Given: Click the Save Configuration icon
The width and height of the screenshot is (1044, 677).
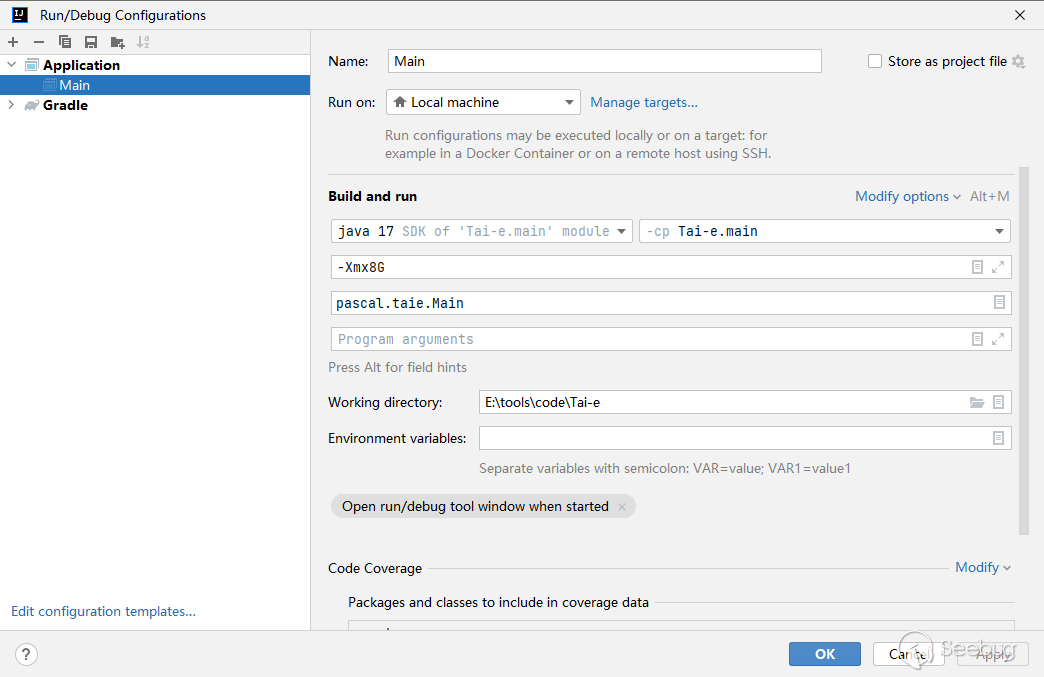Looking at the screenshot, I should 91,42.
